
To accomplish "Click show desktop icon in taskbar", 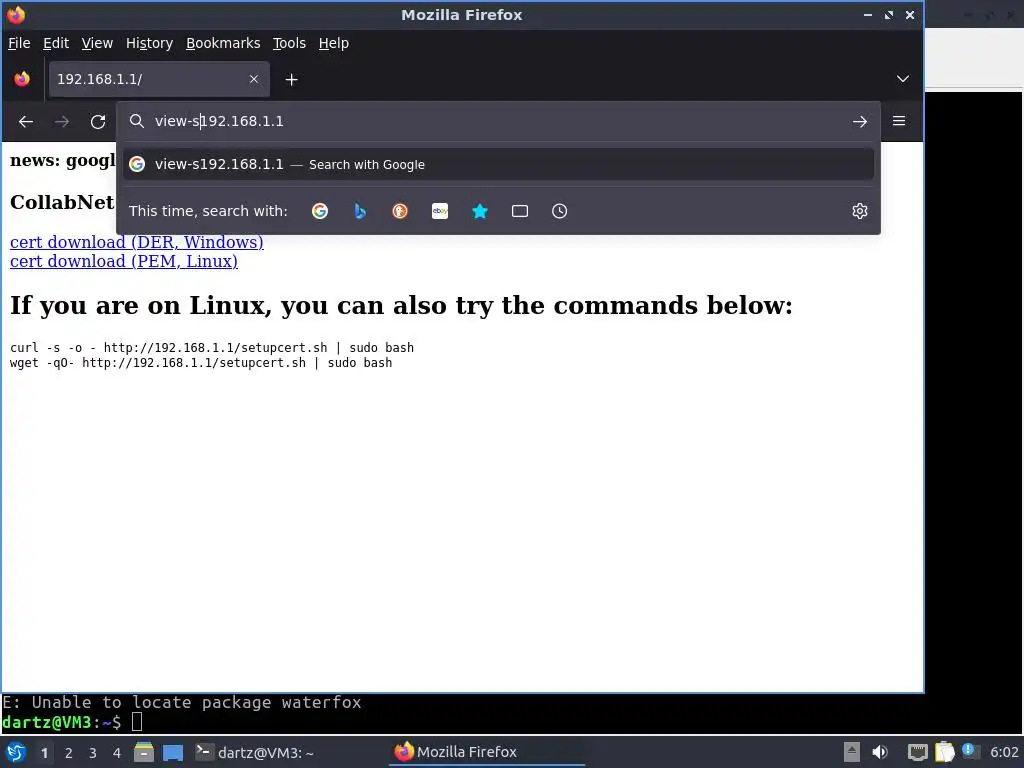I will click(x=173, y=752).
